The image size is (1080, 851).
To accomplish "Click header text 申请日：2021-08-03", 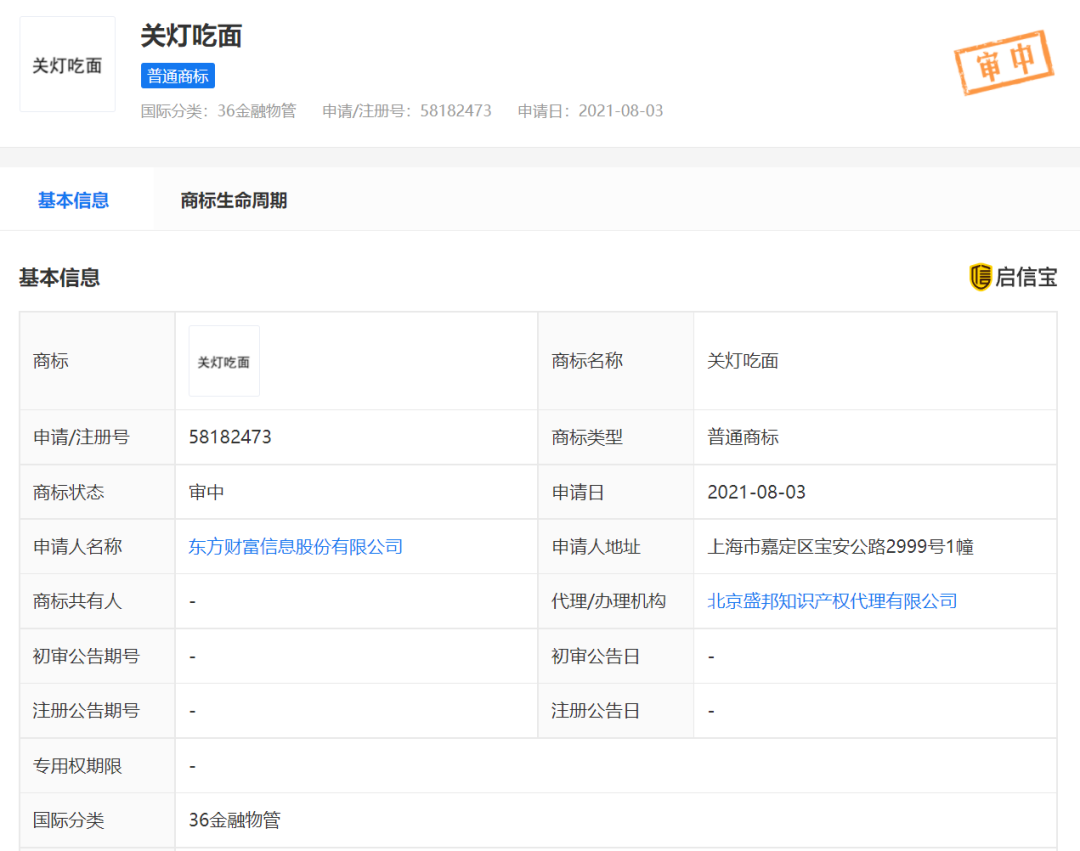I will [x=590, y=111].
